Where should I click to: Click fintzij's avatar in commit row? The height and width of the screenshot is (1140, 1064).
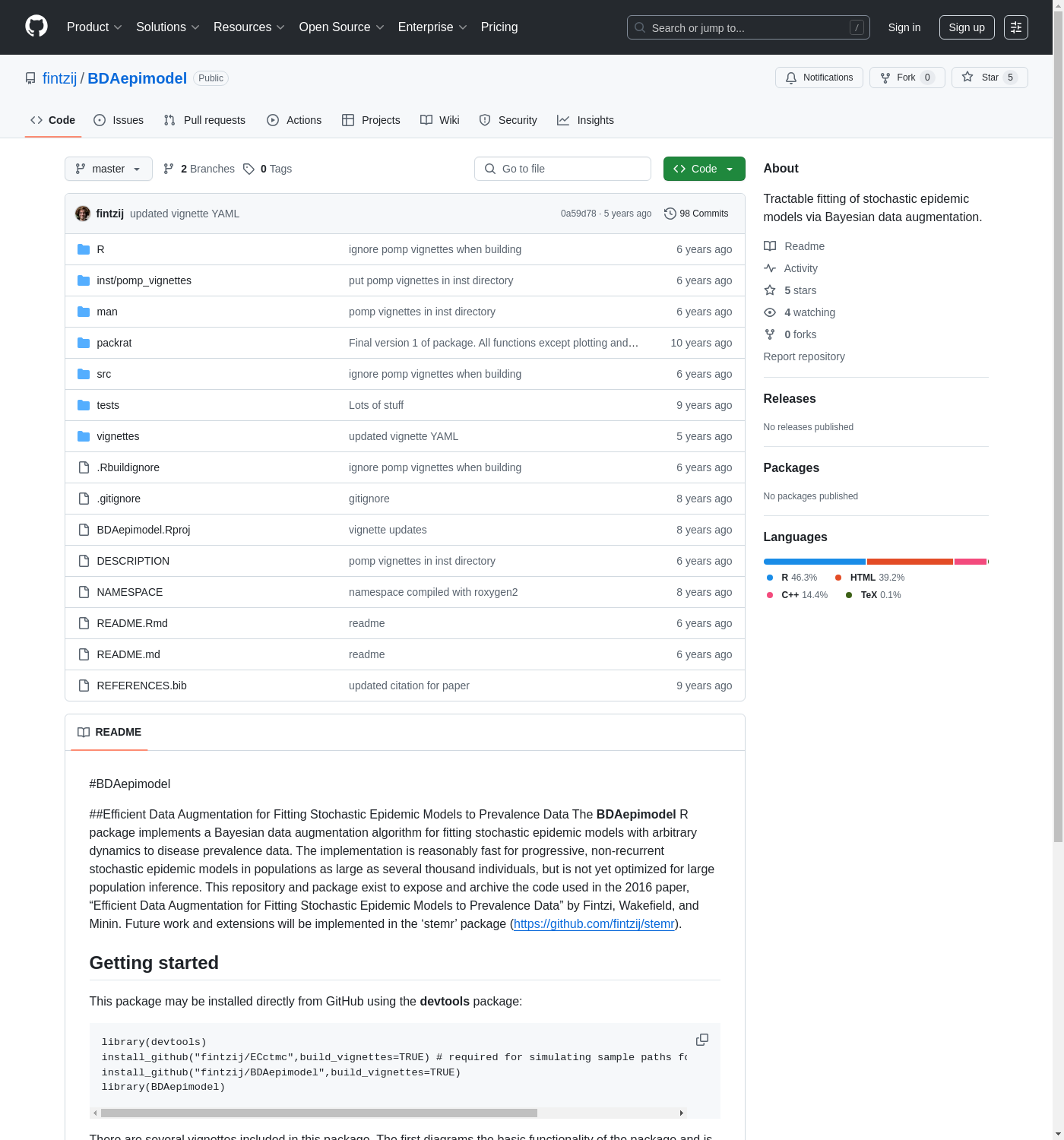click(x=83, y=214)
